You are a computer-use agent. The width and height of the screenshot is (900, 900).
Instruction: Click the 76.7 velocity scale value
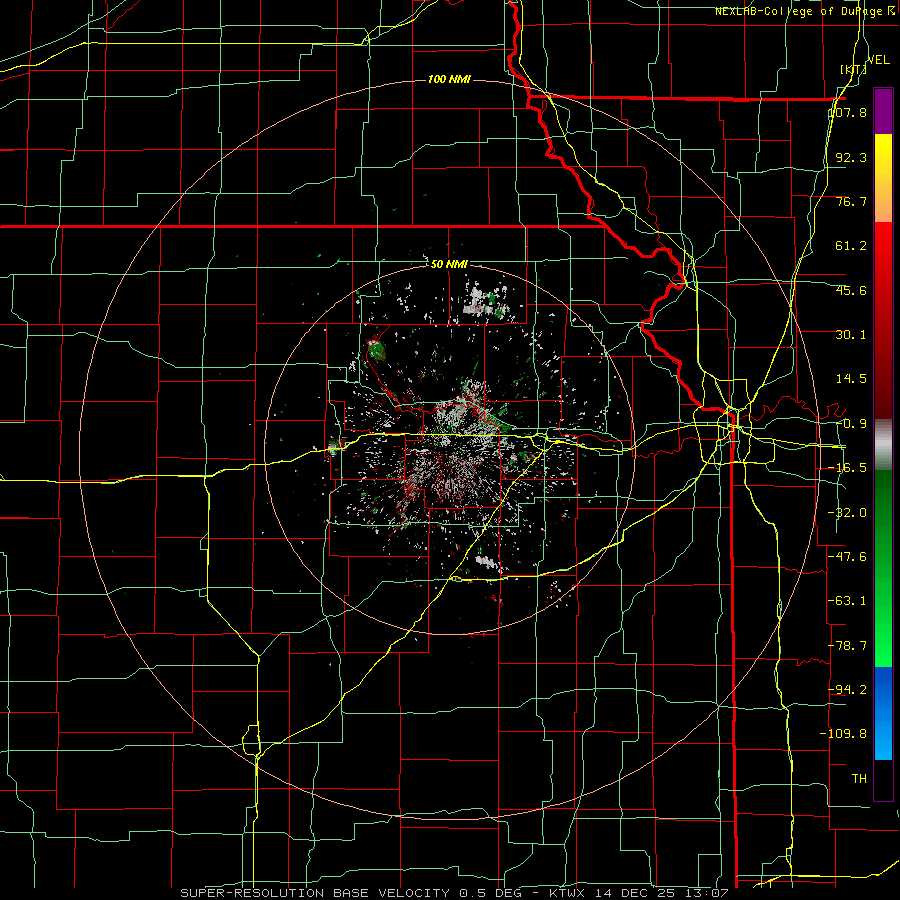(851, 201)
